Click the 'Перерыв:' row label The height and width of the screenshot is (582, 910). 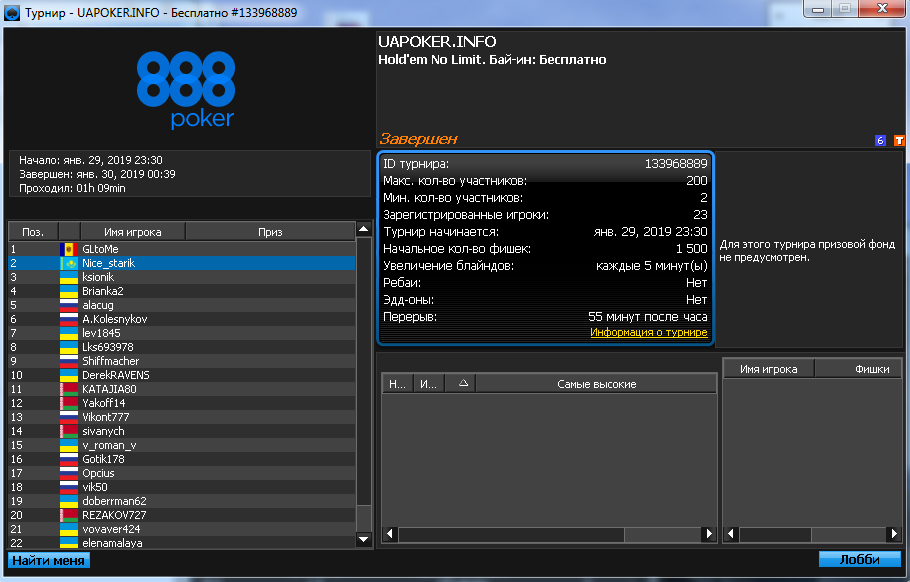(x=410, y=317)
